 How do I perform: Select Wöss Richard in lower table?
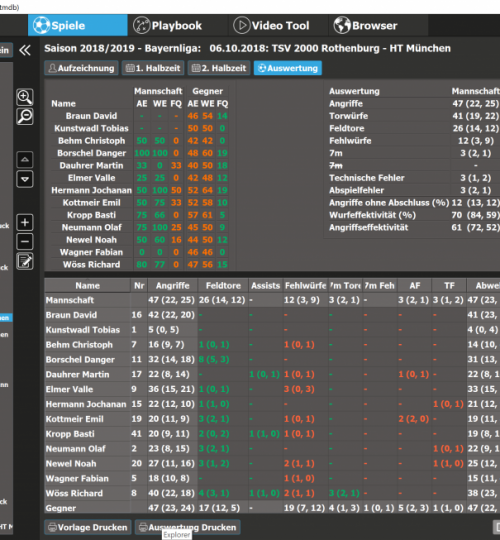point(272,493)
